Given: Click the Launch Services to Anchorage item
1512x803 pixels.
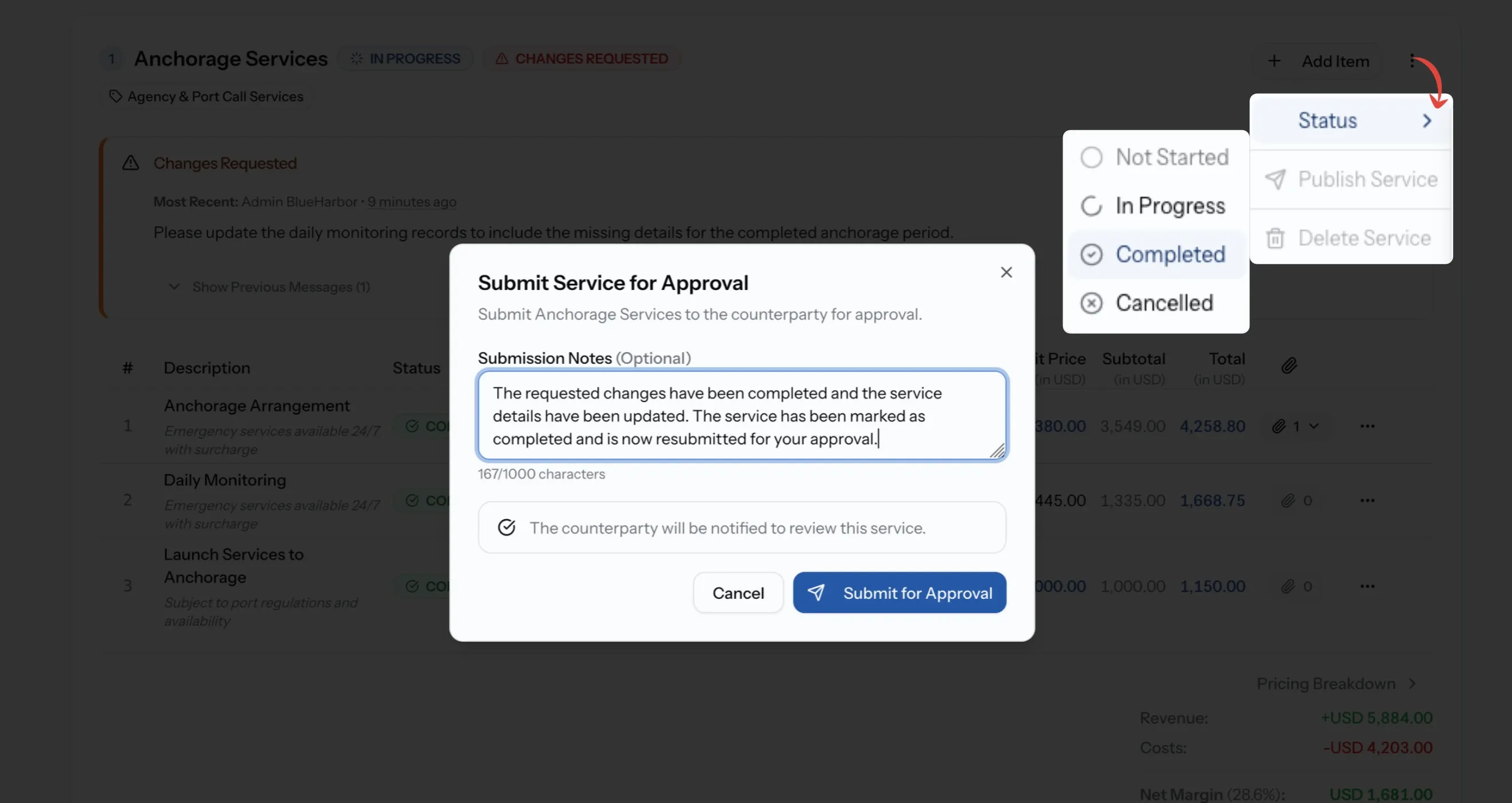Looking at the screenshot, I should pos(234,566).
